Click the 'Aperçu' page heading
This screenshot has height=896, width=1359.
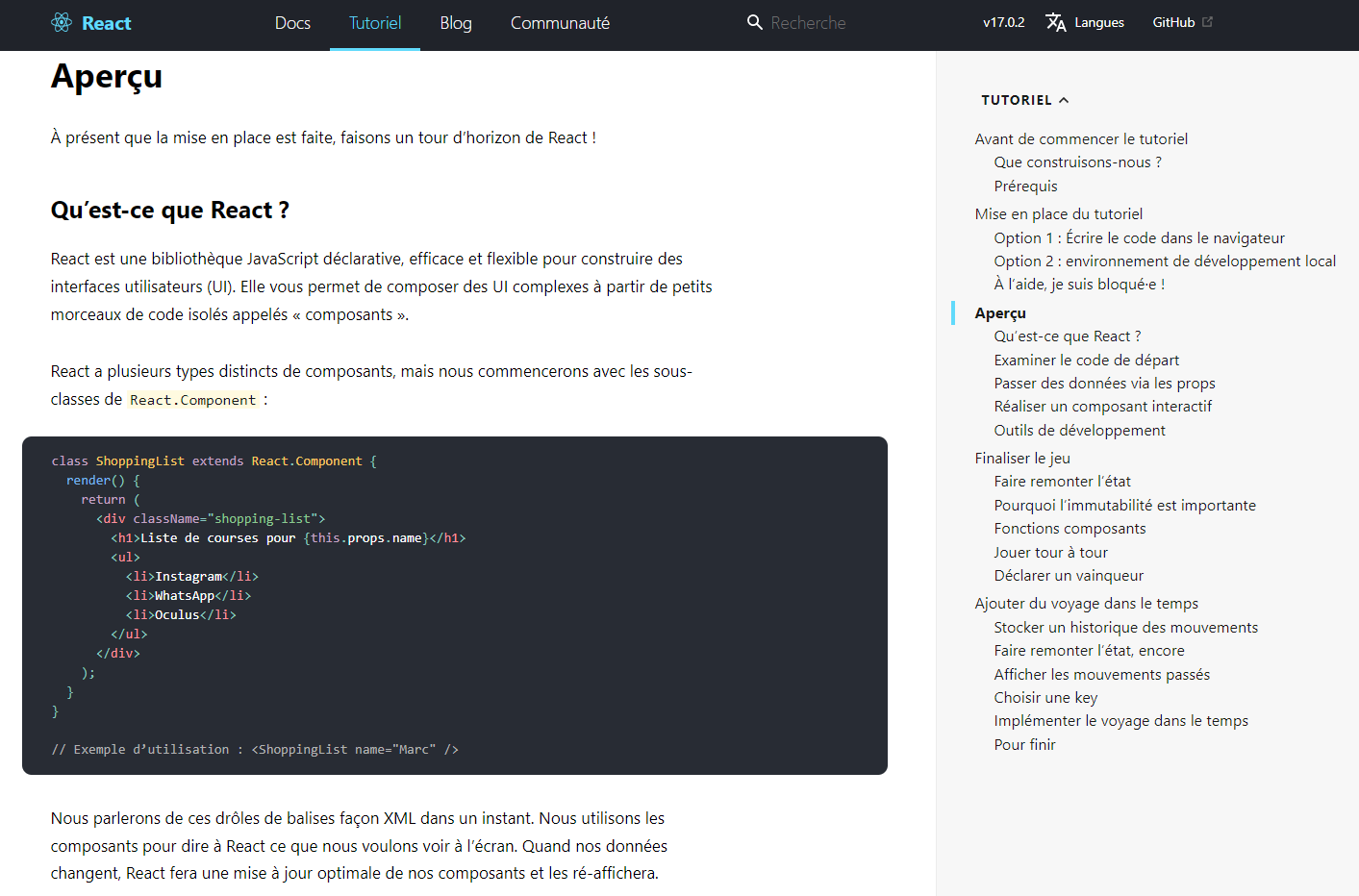pyautogui.click(x=107, y=77)
